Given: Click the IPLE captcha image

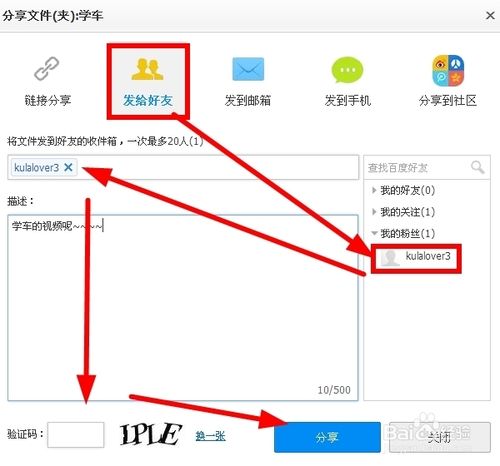Looking at the screenshot, I should point(151,434).
